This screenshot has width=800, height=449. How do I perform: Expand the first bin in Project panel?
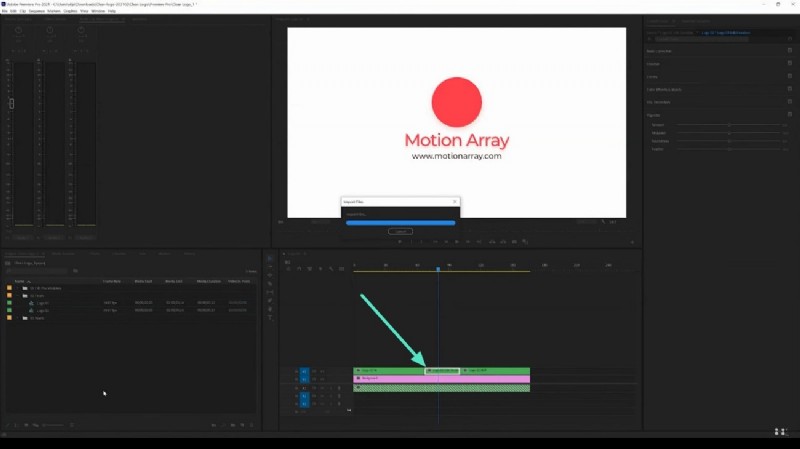click(x=19, y=288)
